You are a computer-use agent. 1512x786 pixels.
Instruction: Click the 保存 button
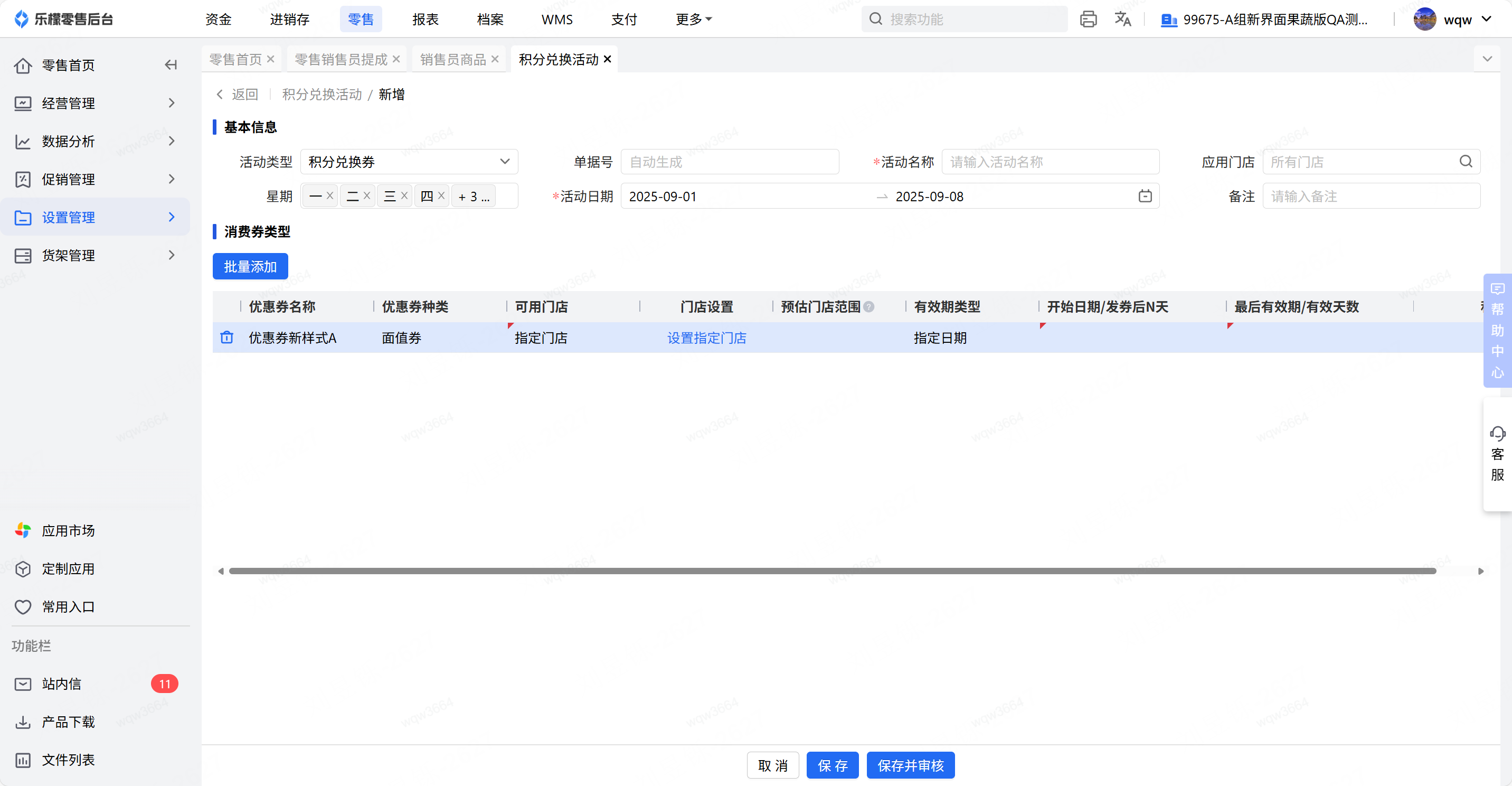pyautogui.click(x=833, y=765)
